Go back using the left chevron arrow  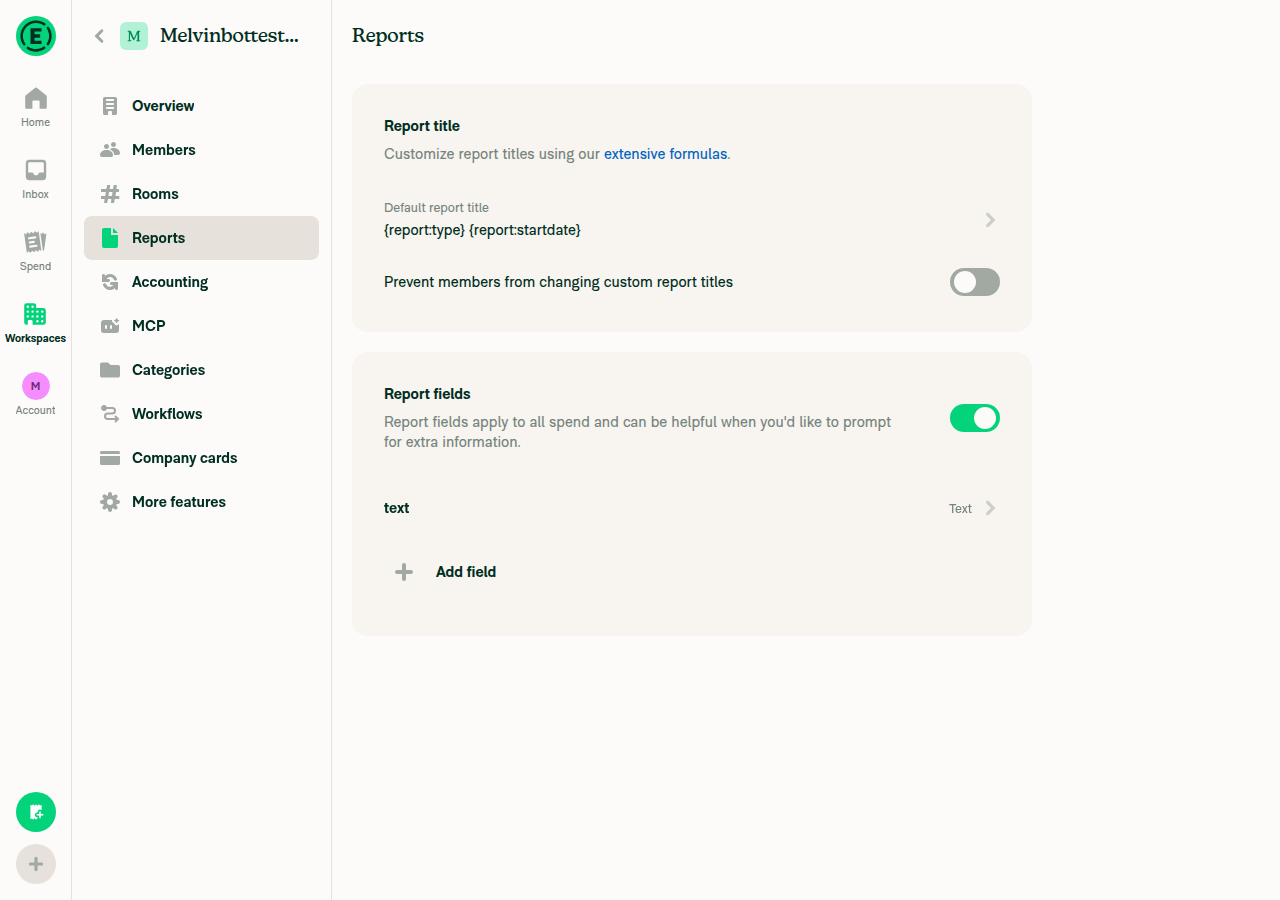(99, 36)
